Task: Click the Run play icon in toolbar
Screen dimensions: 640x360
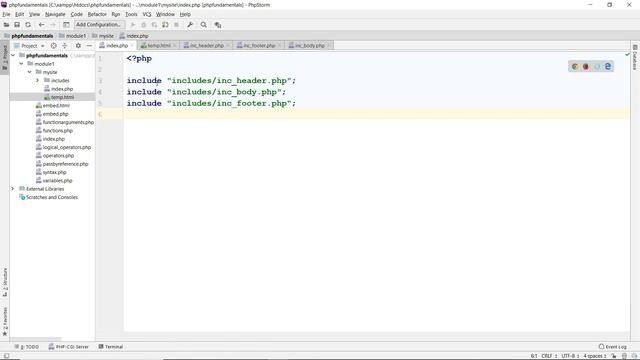Action: 133,25
